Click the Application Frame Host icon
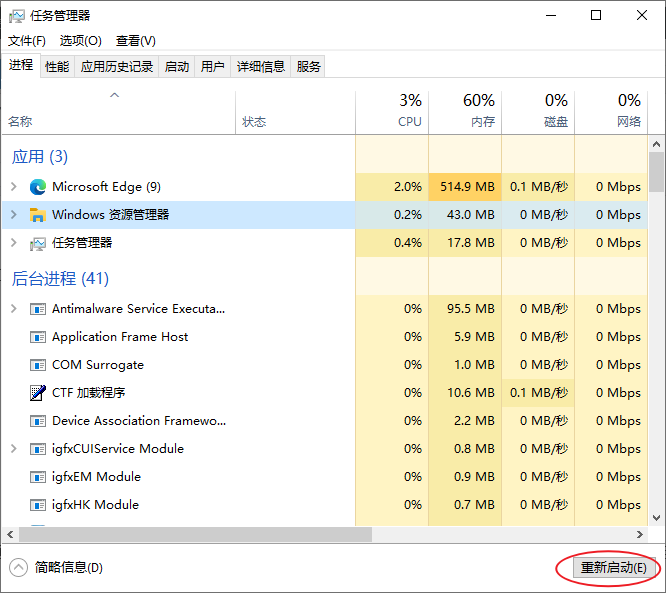 38,337
